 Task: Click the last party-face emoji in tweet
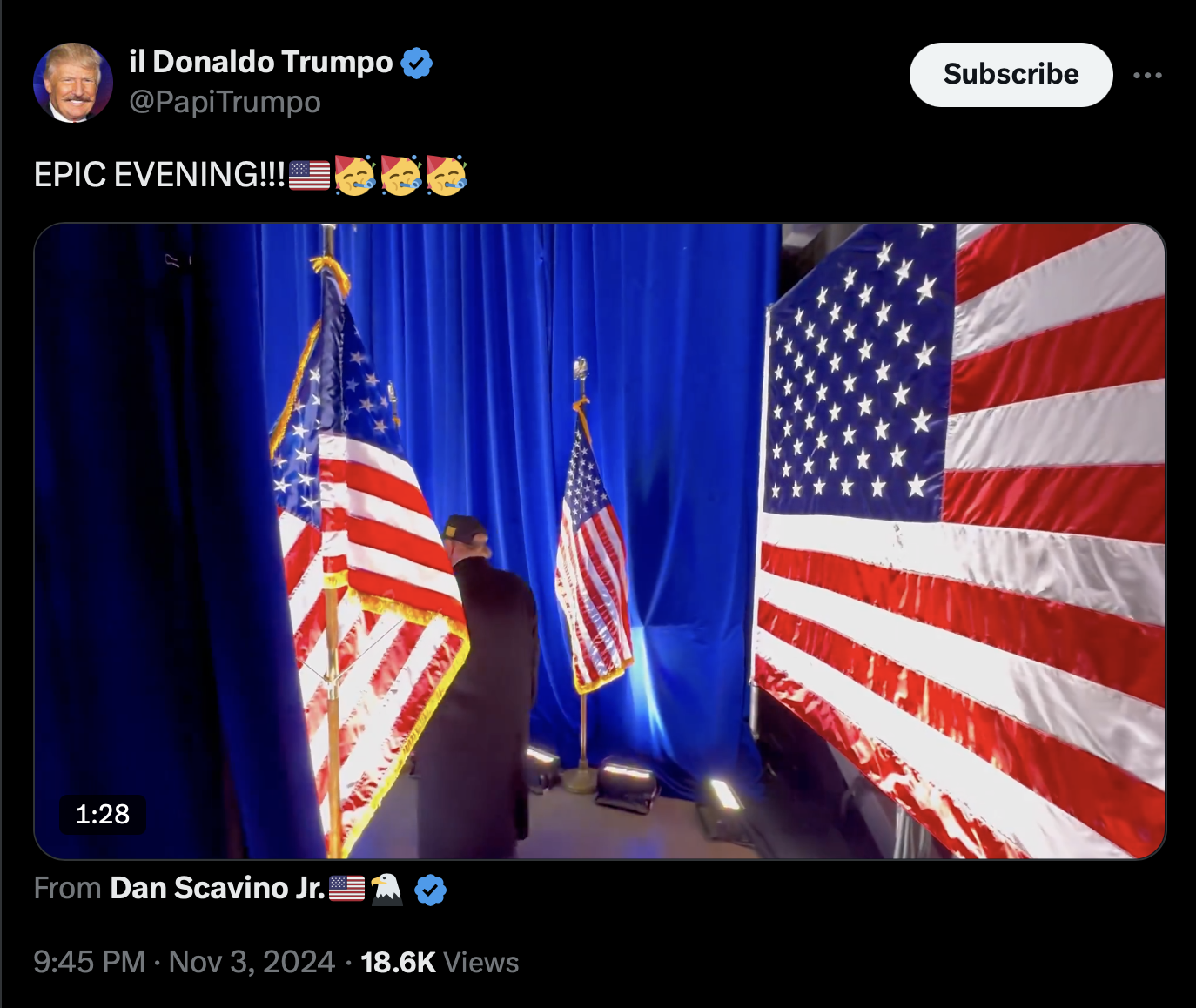pyautogui.click(x=447, y=175)
